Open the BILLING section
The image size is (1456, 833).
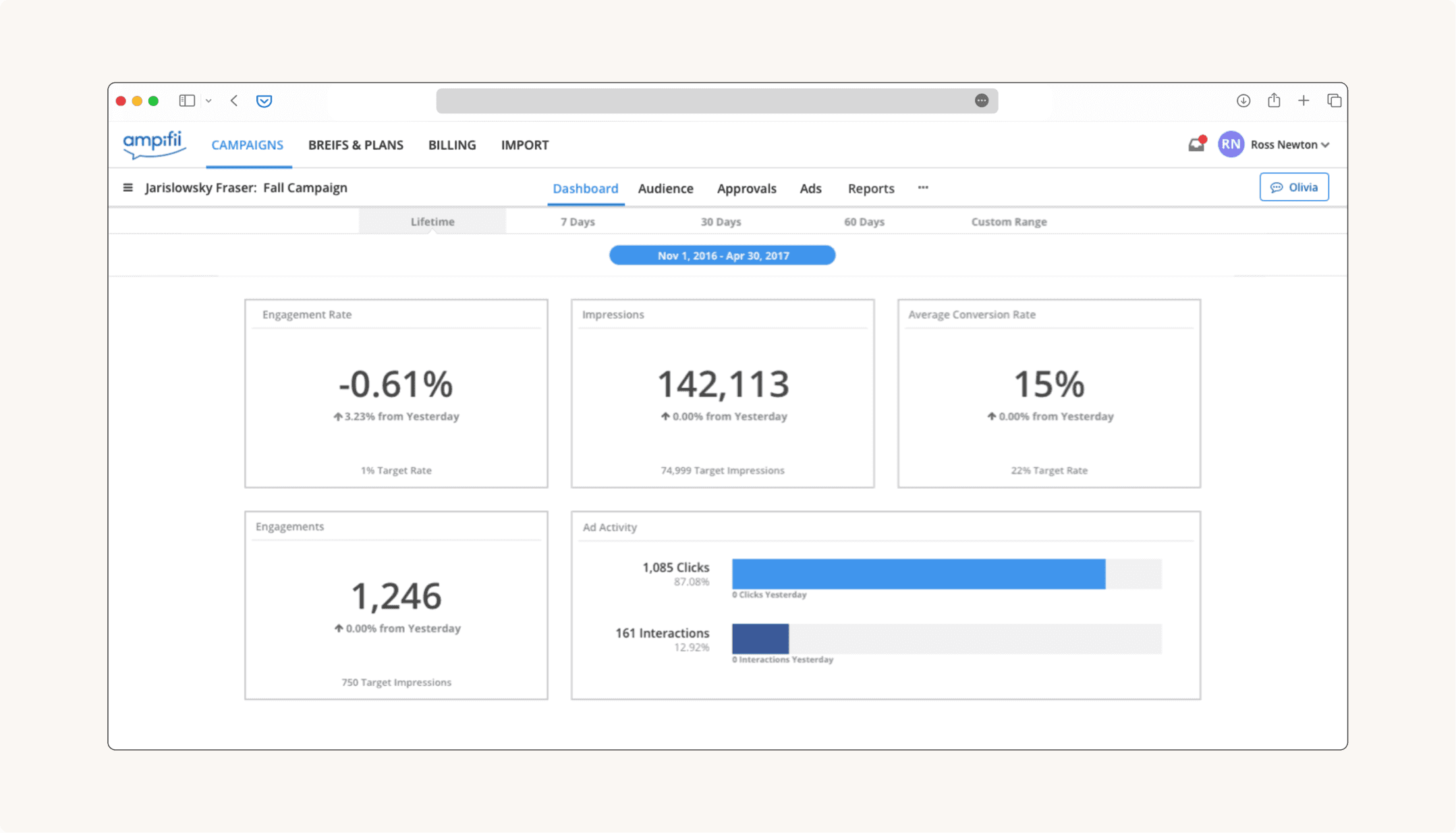coord(451,144)
